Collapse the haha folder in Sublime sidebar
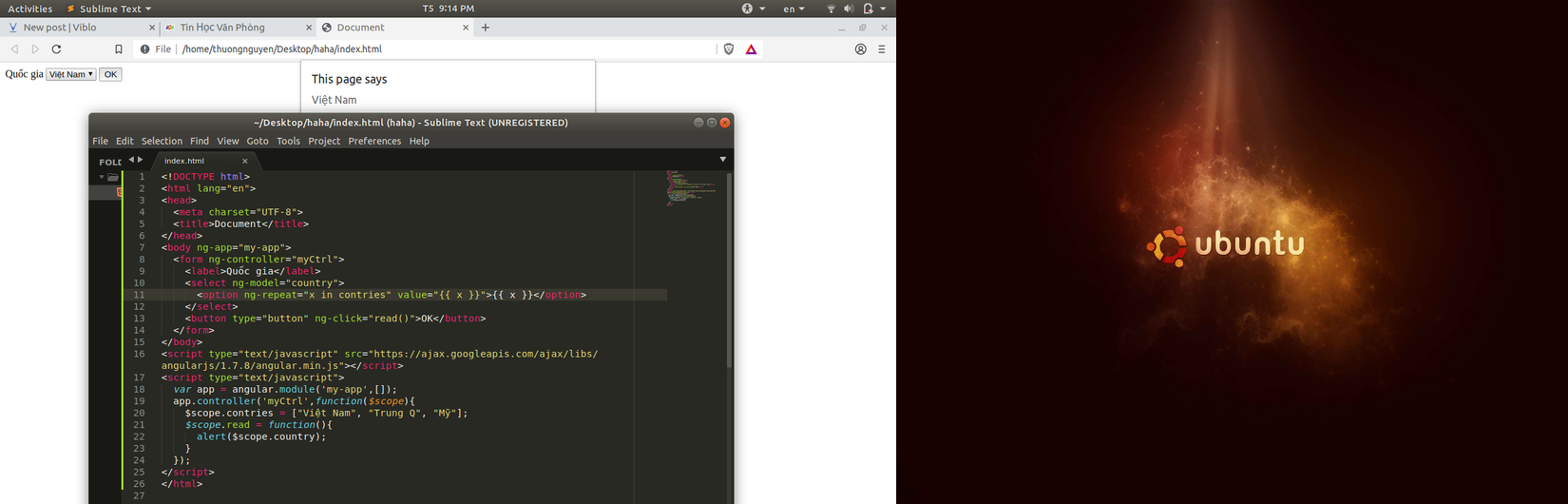The image size is (1568, 504). coord(102,177)
